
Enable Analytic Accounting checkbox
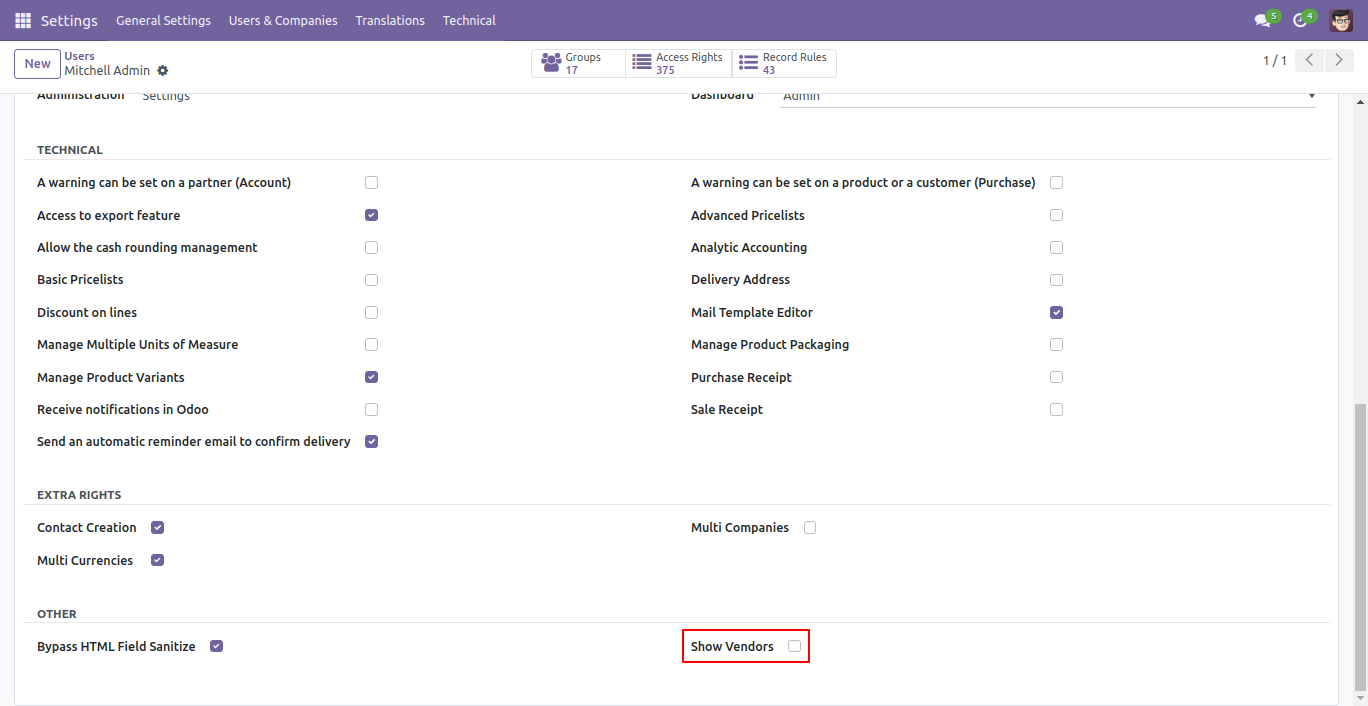tap(1057, 247)
